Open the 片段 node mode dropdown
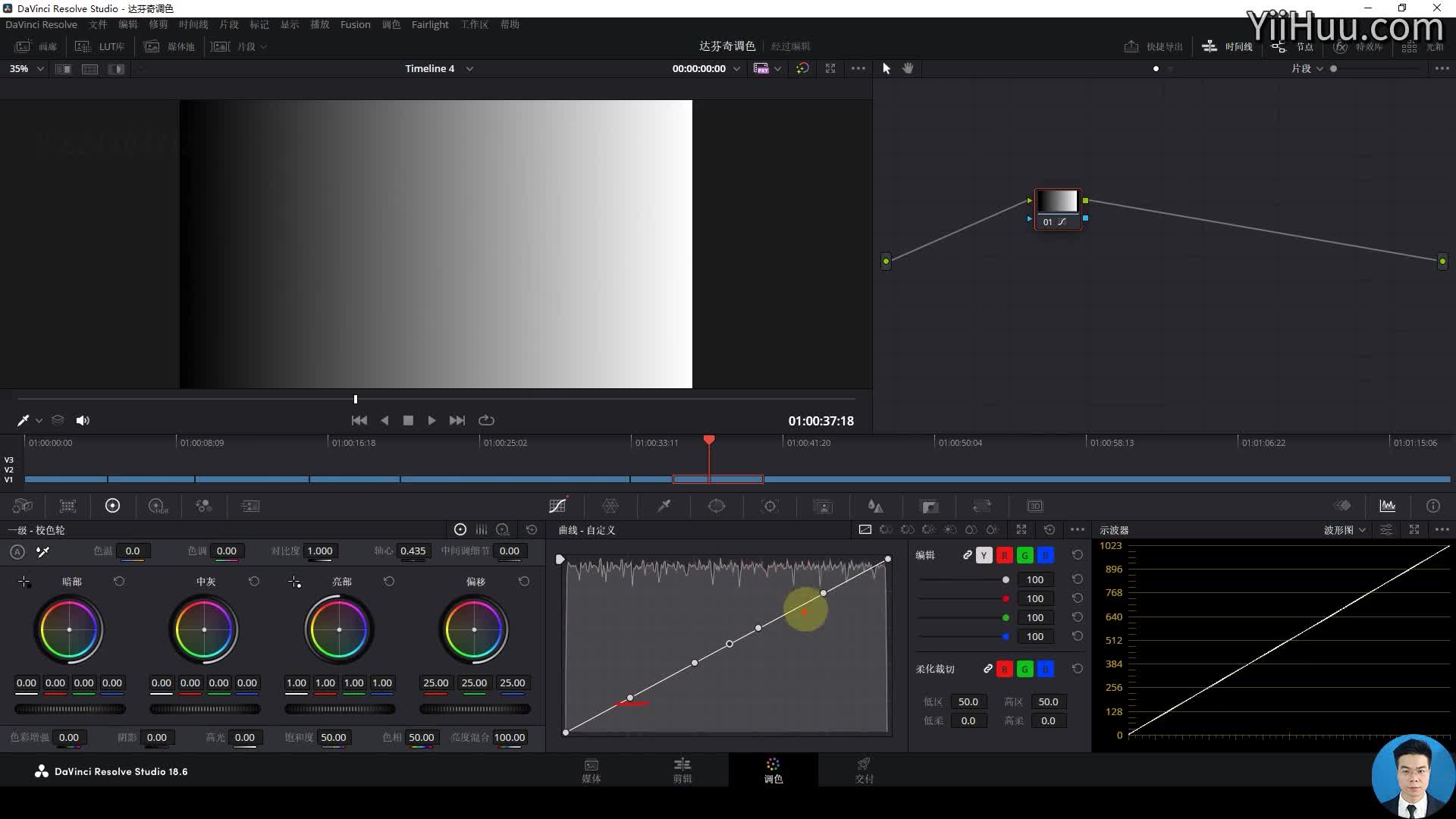The height and width of the screenshot is (819, 1456). (1307, 68)
